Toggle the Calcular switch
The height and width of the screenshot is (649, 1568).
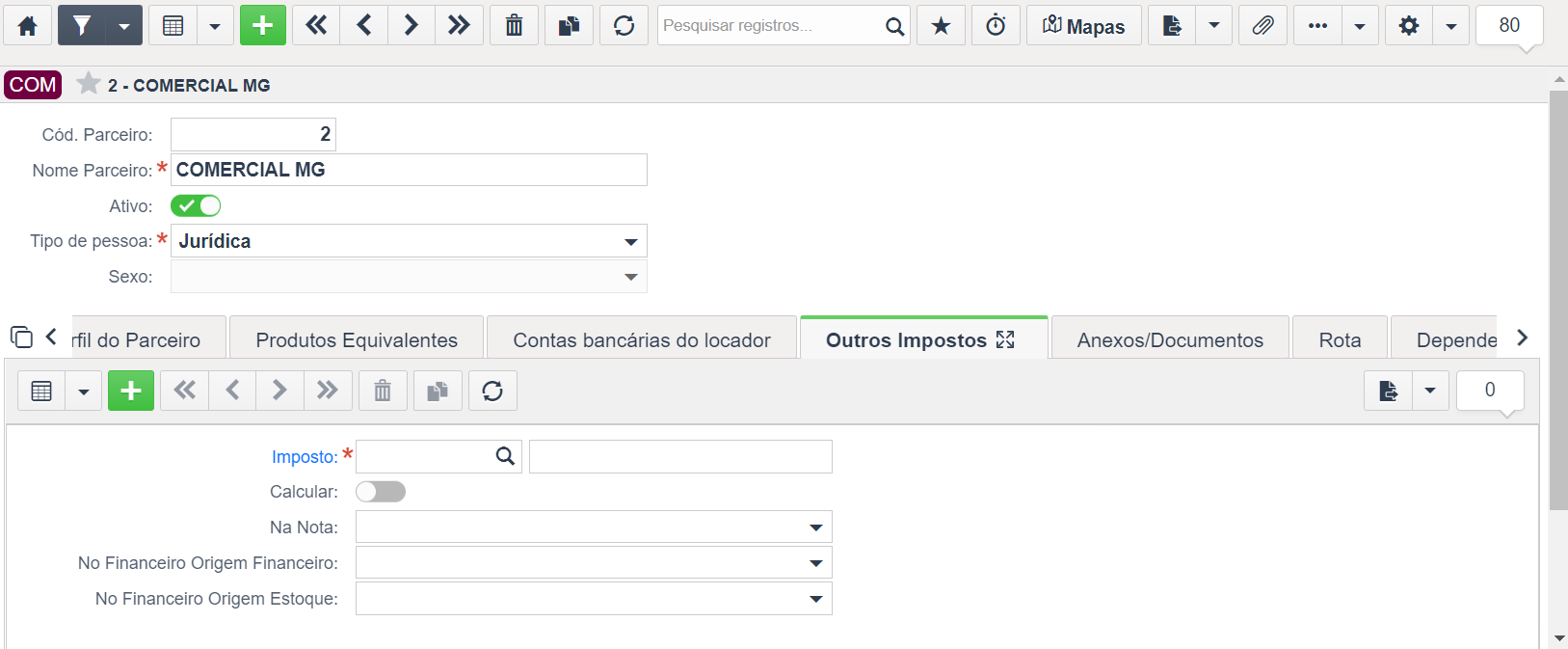[x=381, y=492]
